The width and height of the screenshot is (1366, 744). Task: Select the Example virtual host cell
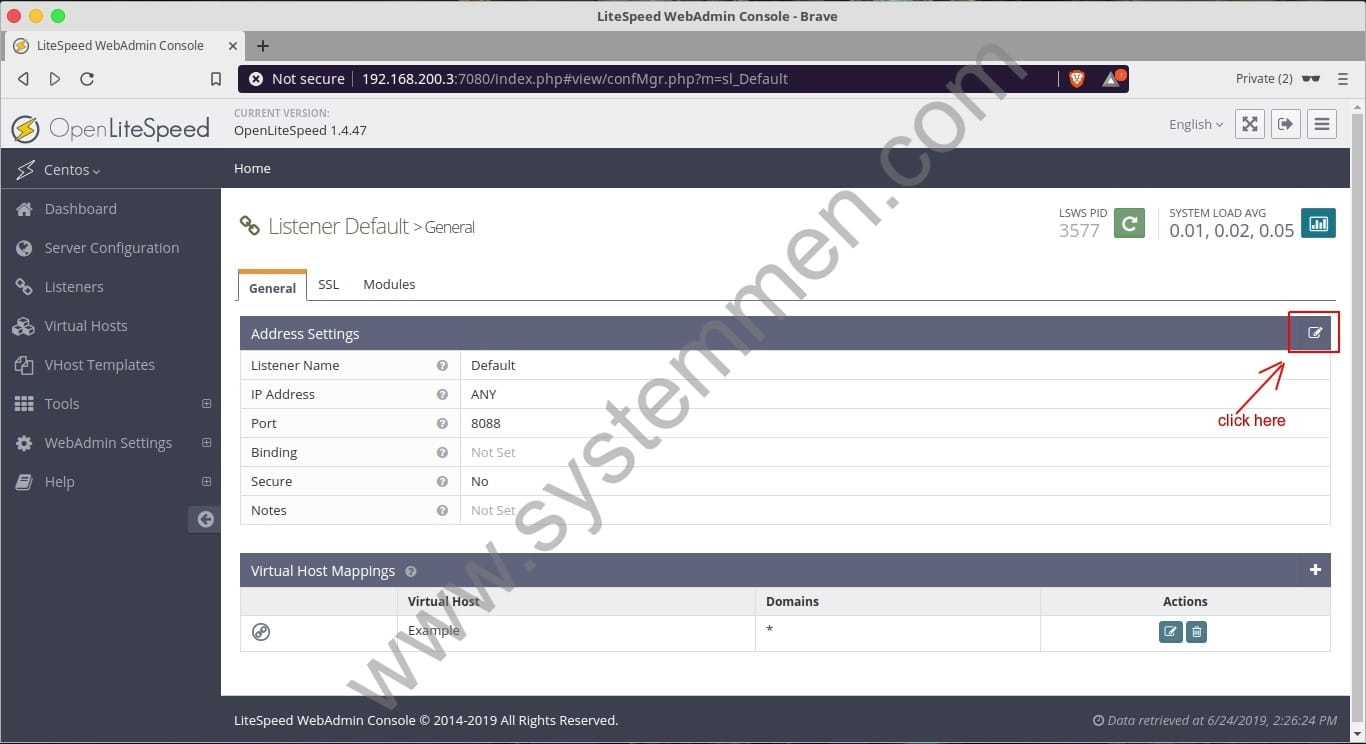click(x=576, y=633)
